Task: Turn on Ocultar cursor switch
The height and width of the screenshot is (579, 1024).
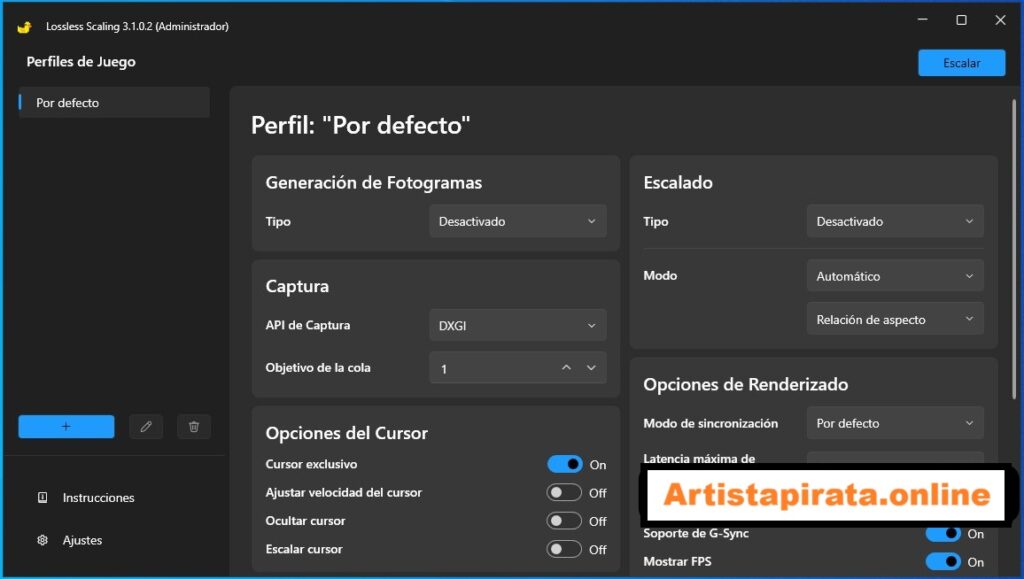Action: (x=564, y=521)
